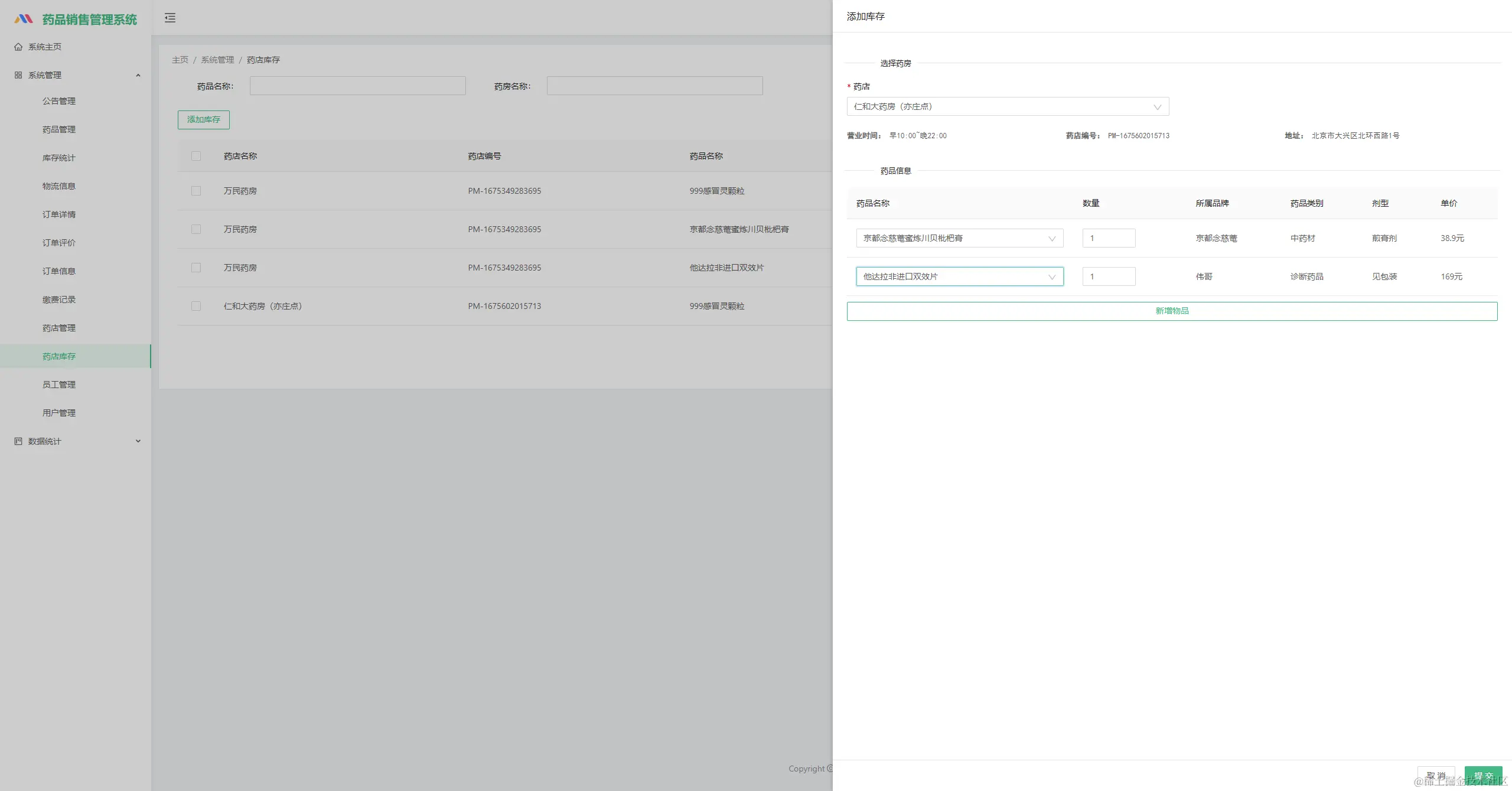The image size is (1512, 791).
Task: Check the first 万民药房 row checkbox
Action: [x=196, y=191]
